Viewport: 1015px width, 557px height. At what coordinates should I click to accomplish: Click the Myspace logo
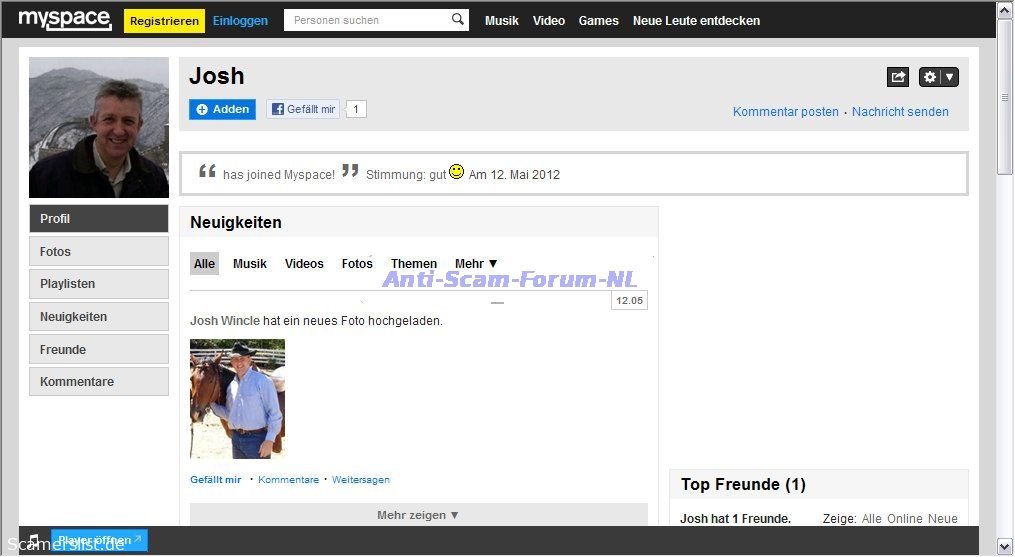(64, 19)
